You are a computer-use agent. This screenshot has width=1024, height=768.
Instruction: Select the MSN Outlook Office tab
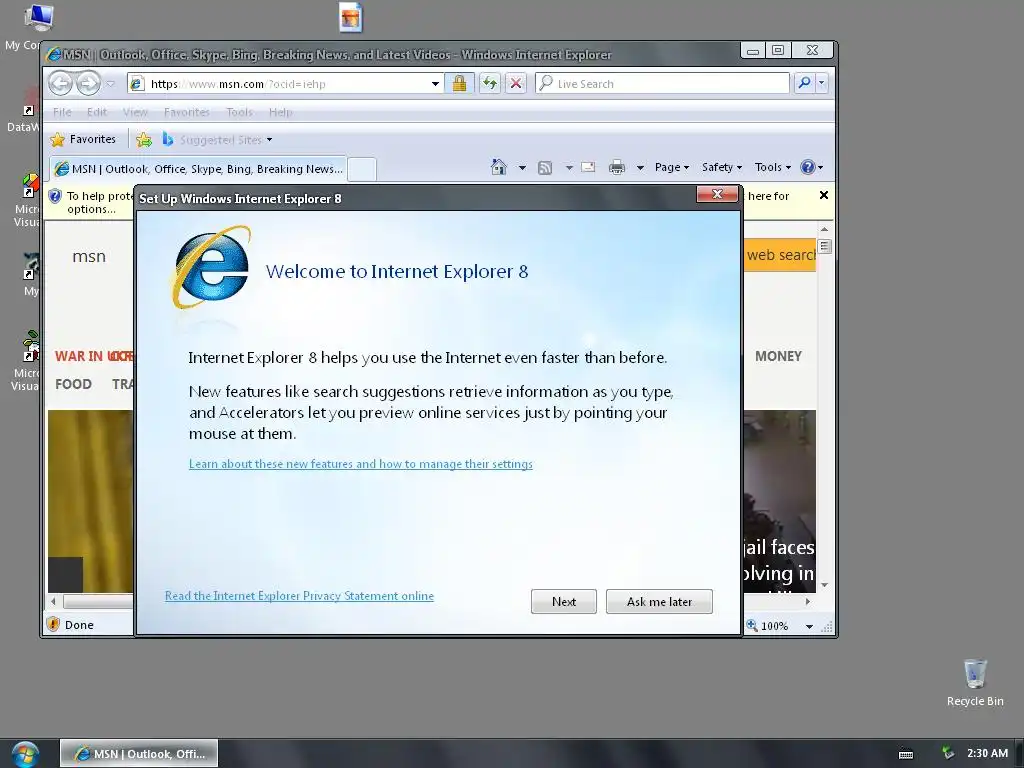(198, 169)
